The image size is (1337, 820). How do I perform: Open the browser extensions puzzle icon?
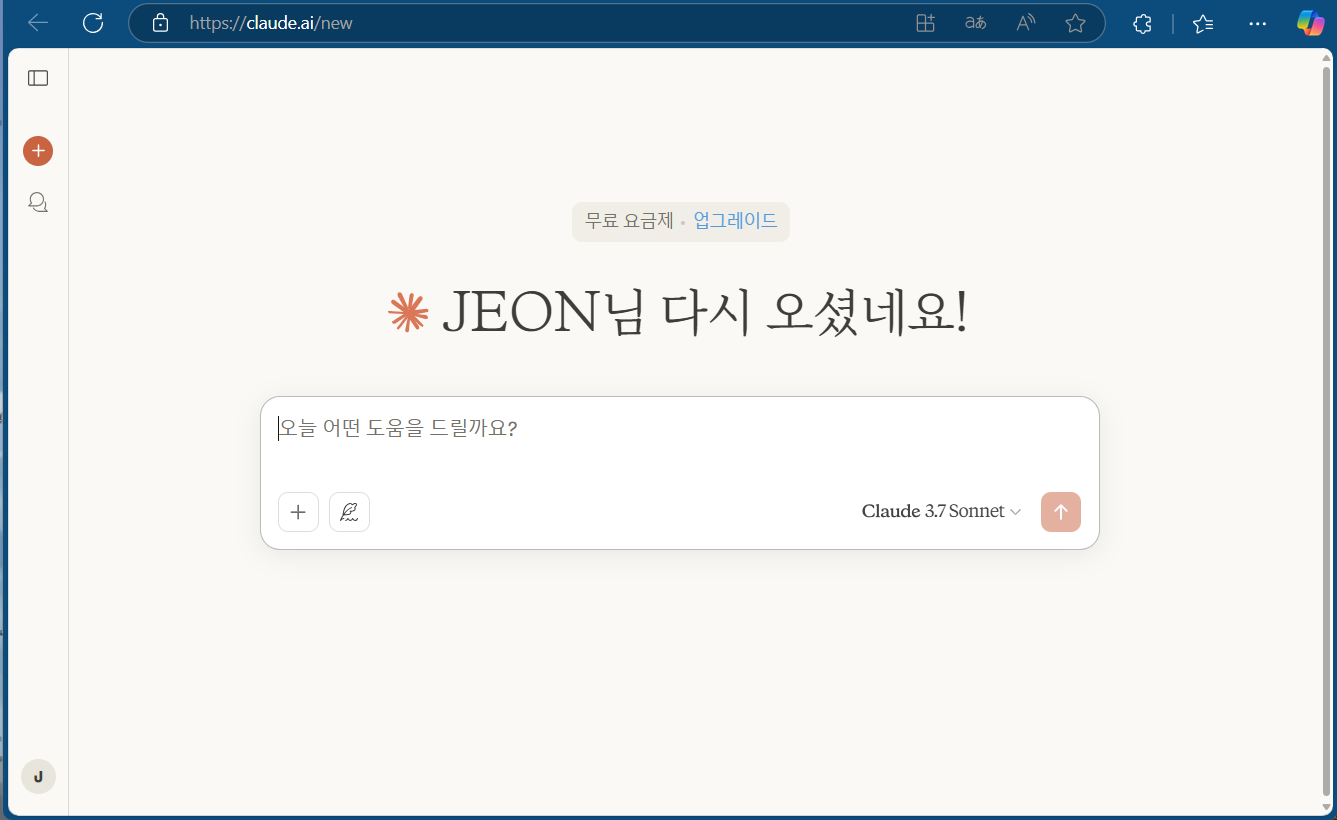(1142, 23)
